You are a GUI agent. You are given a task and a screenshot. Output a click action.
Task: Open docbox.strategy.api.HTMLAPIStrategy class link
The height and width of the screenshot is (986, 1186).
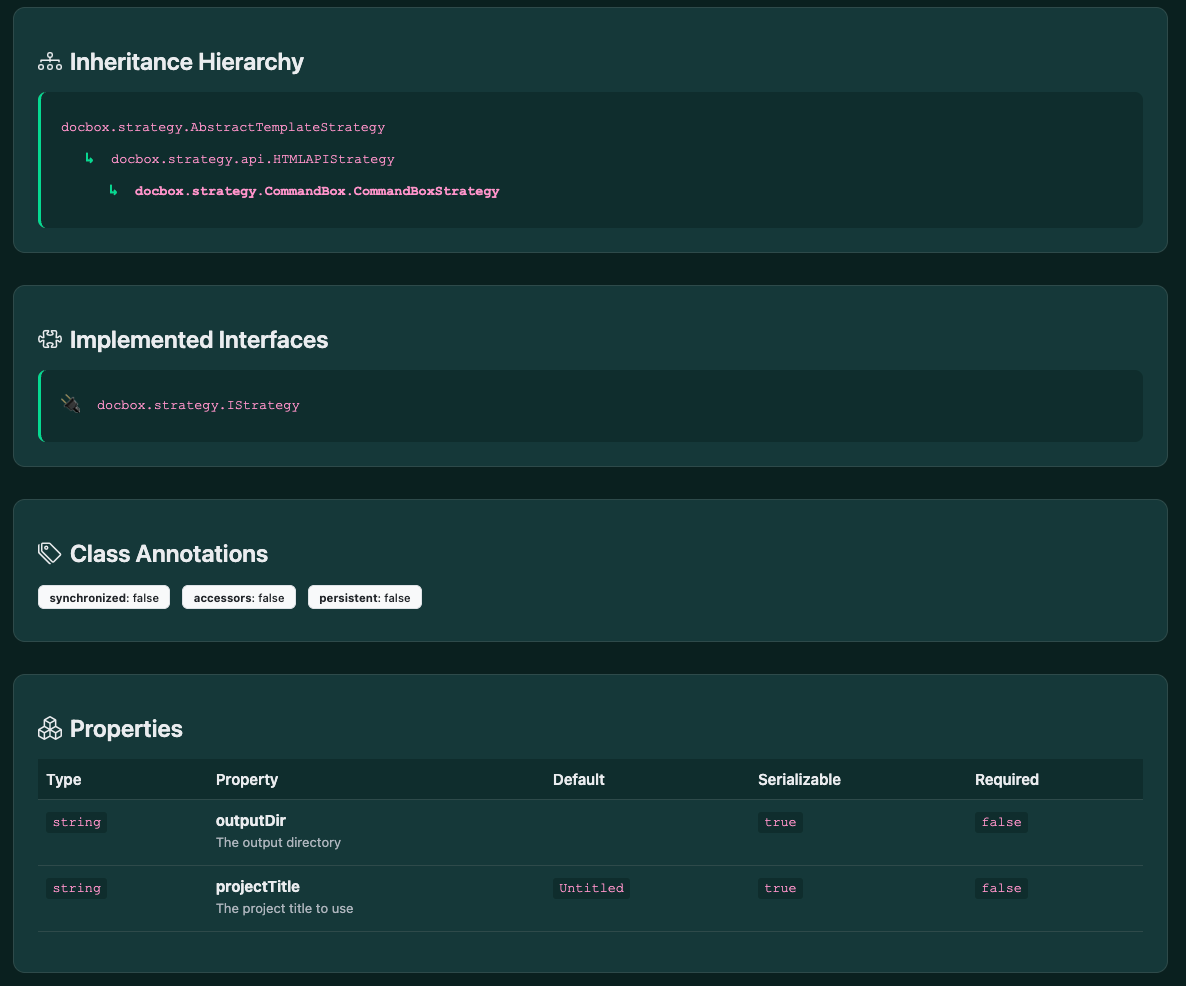click(x=252, y=159)
